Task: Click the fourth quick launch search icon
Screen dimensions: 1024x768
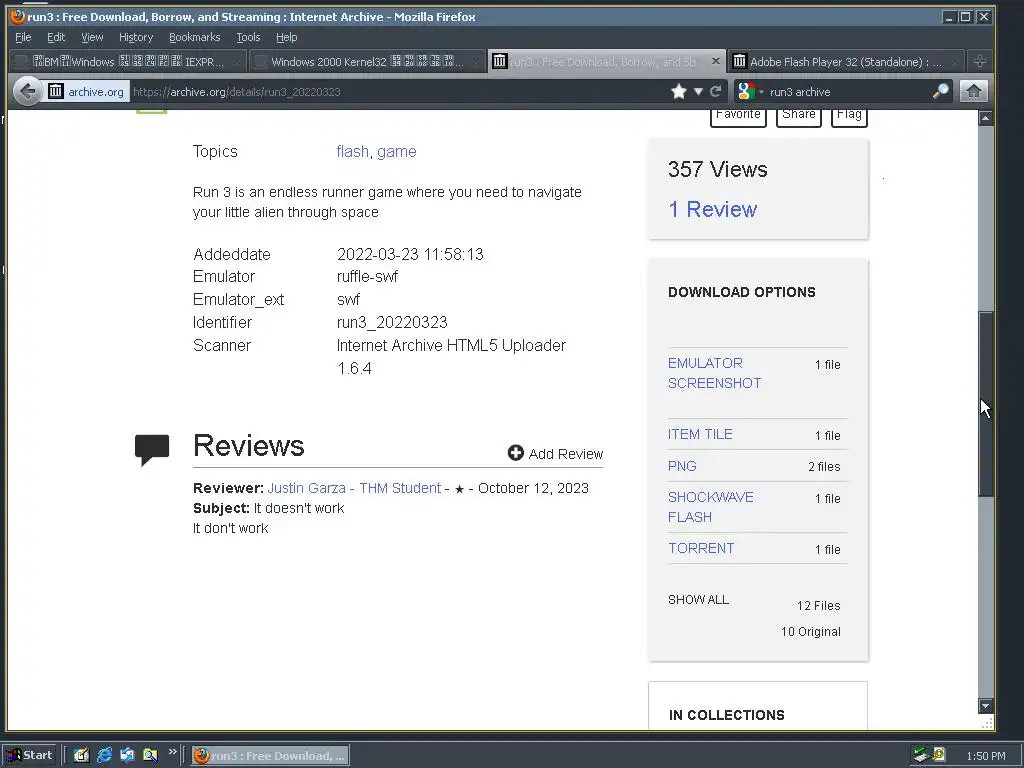Action: 150,755
